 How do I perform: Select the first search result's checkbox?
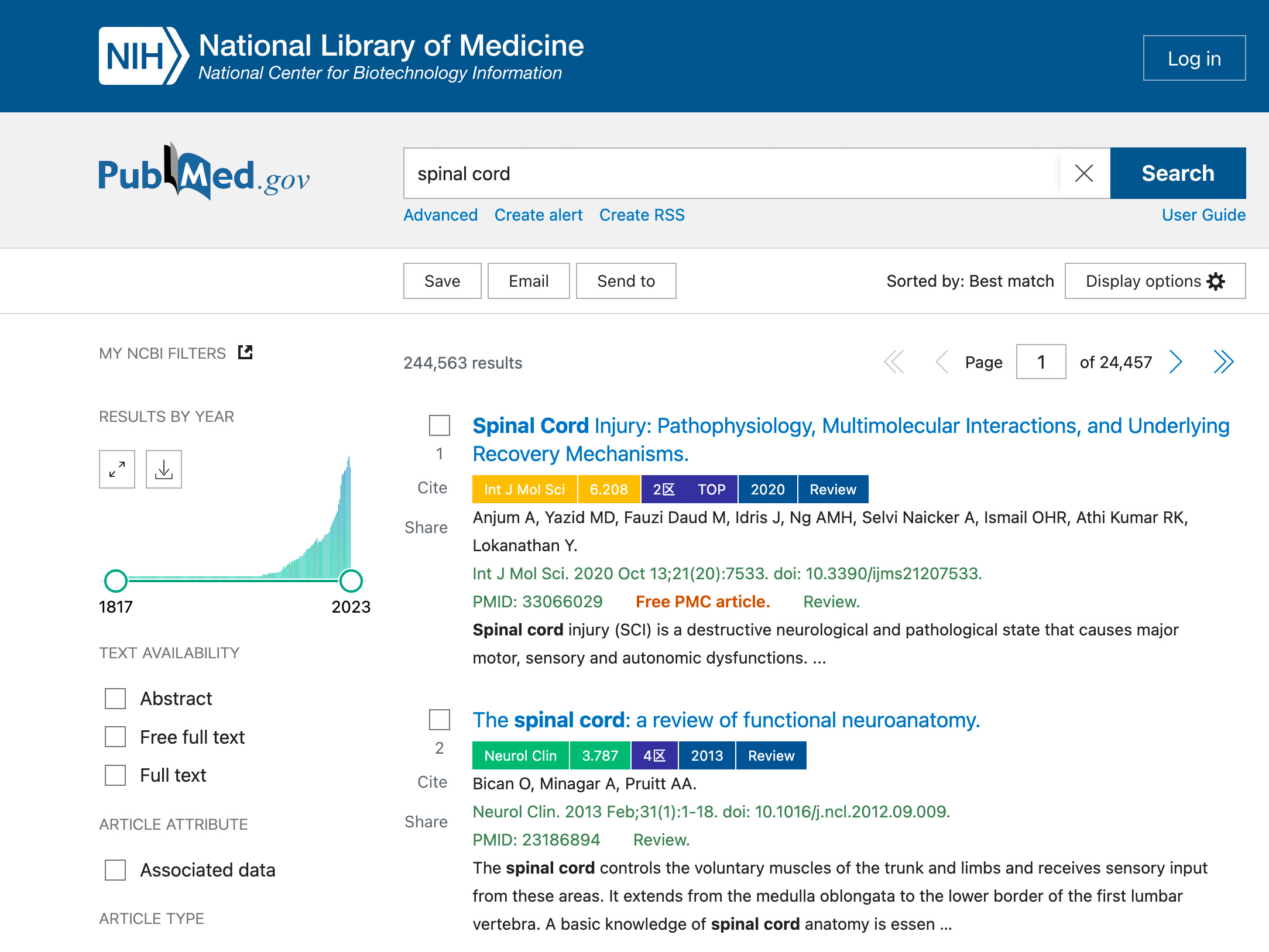438,427
